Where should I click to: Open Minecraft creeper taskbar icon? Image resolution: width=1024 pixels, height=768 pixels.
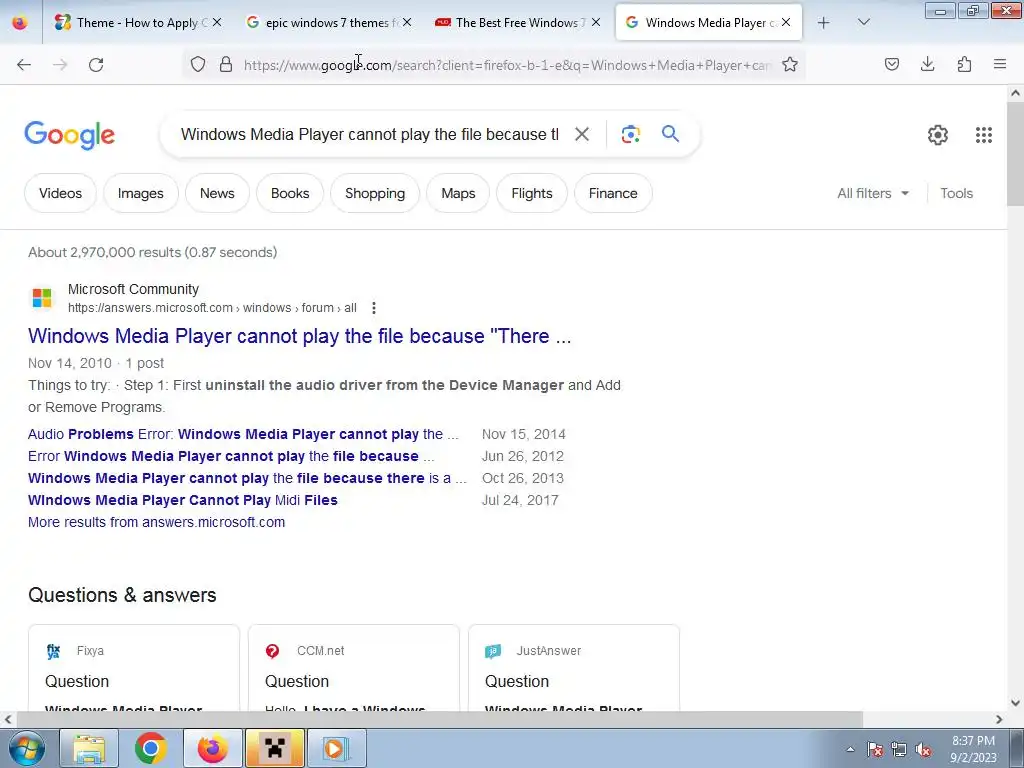coord(274,748)
